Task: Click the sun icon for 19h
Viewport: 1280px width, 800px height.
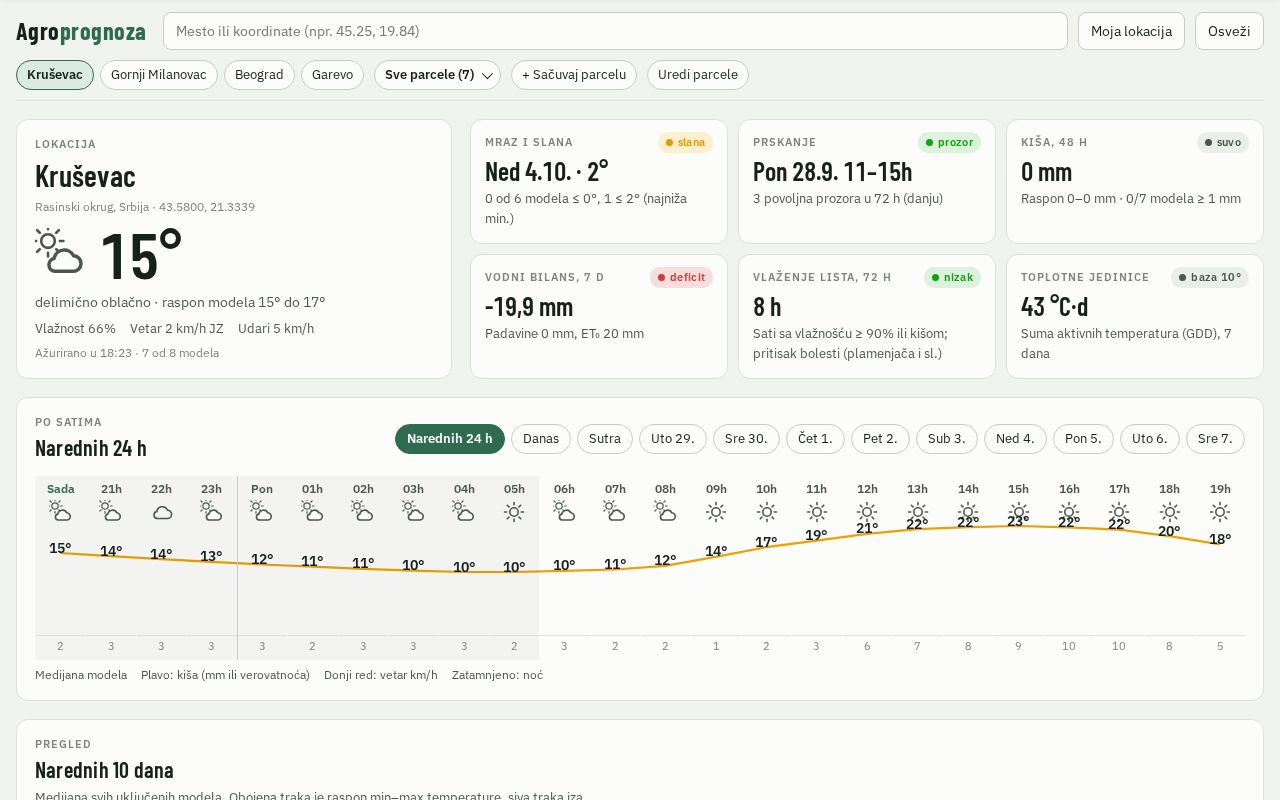Action: coord(1220,512)
